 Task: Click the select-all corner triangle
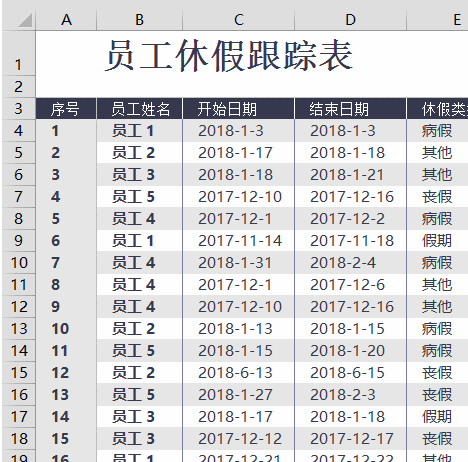click(x=25, y=20)
